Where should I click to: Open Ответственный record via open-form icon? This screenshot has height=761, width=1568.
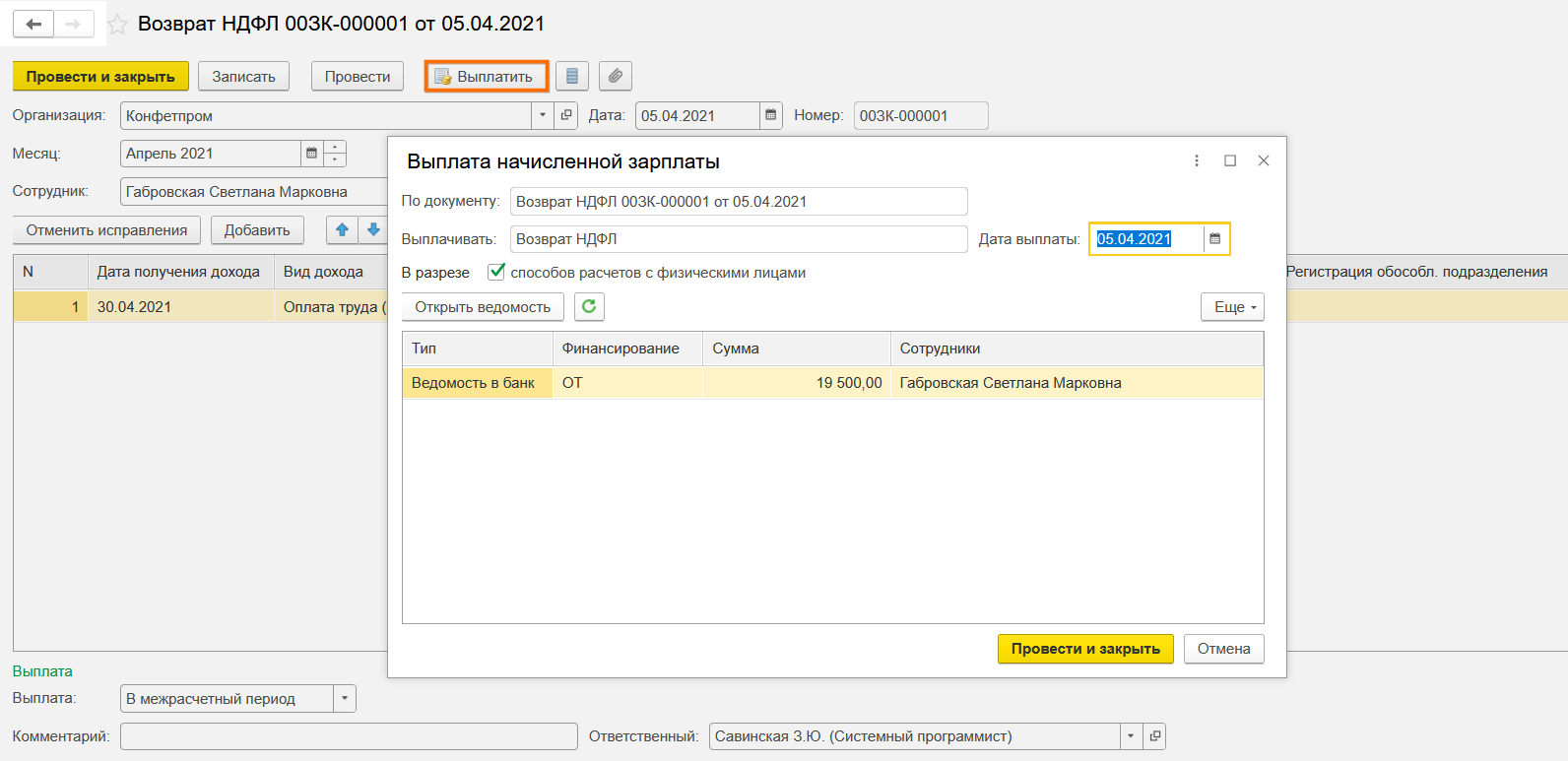(x=1154, y=736)
